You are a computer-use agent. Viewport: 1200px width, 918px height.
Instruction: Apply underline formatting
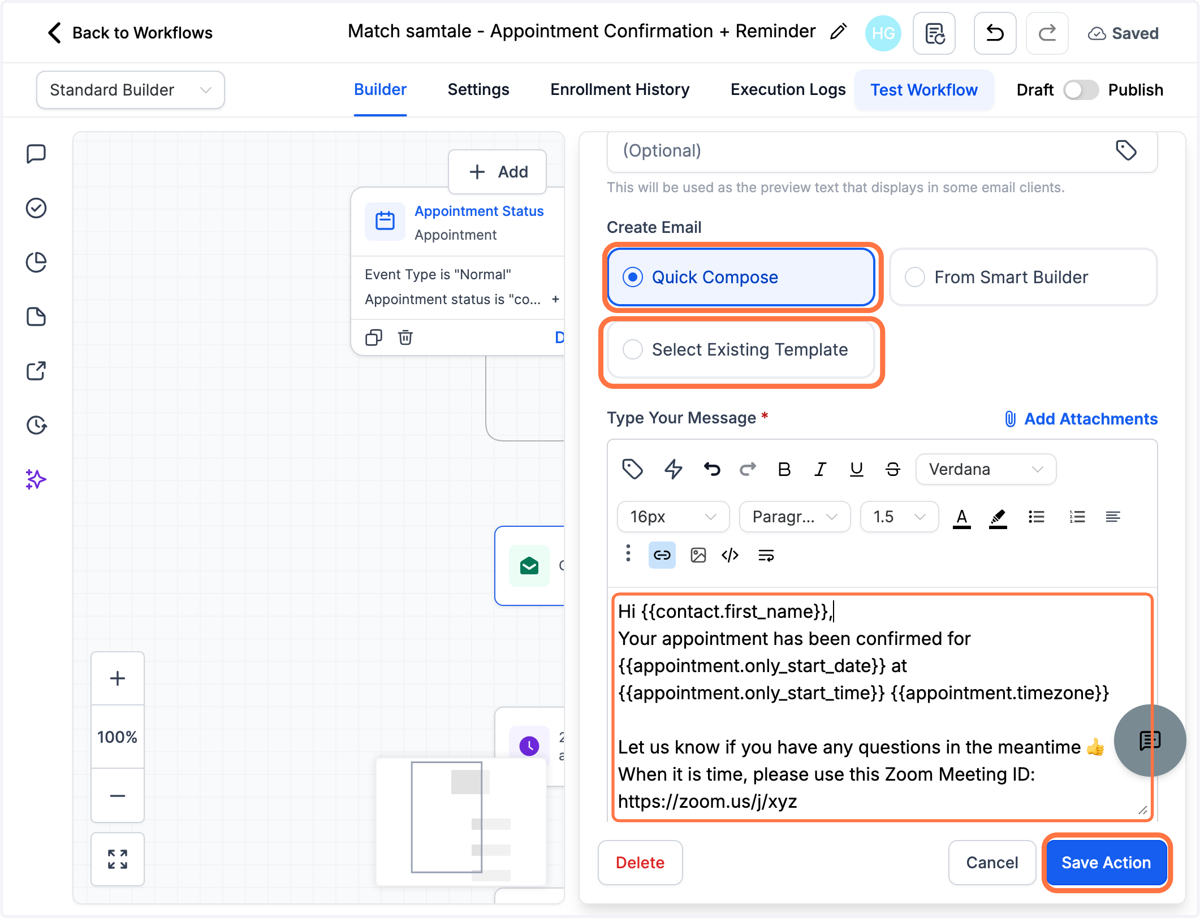point(856,469)
